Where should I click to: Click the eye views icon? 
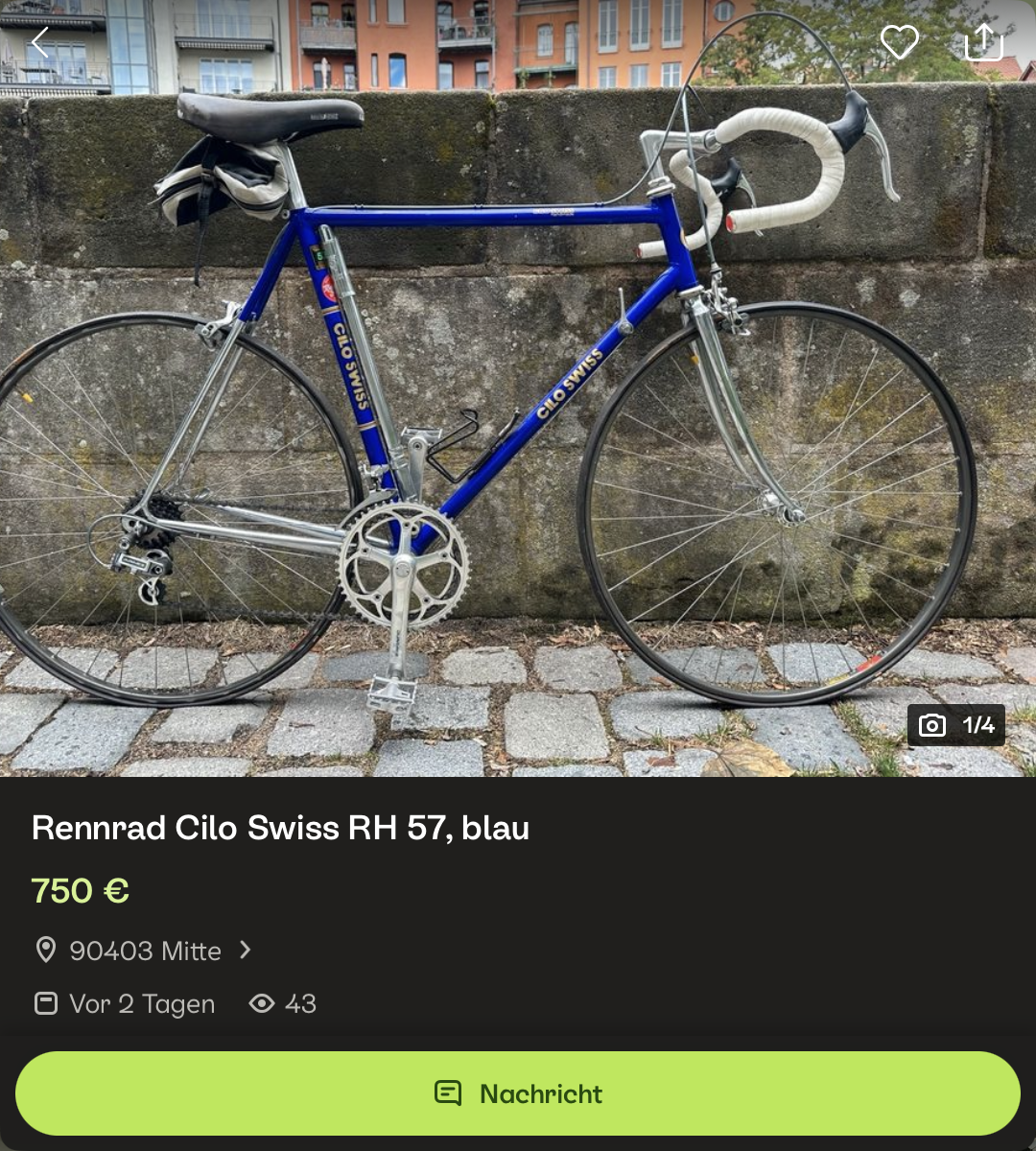coord(261,1003)
